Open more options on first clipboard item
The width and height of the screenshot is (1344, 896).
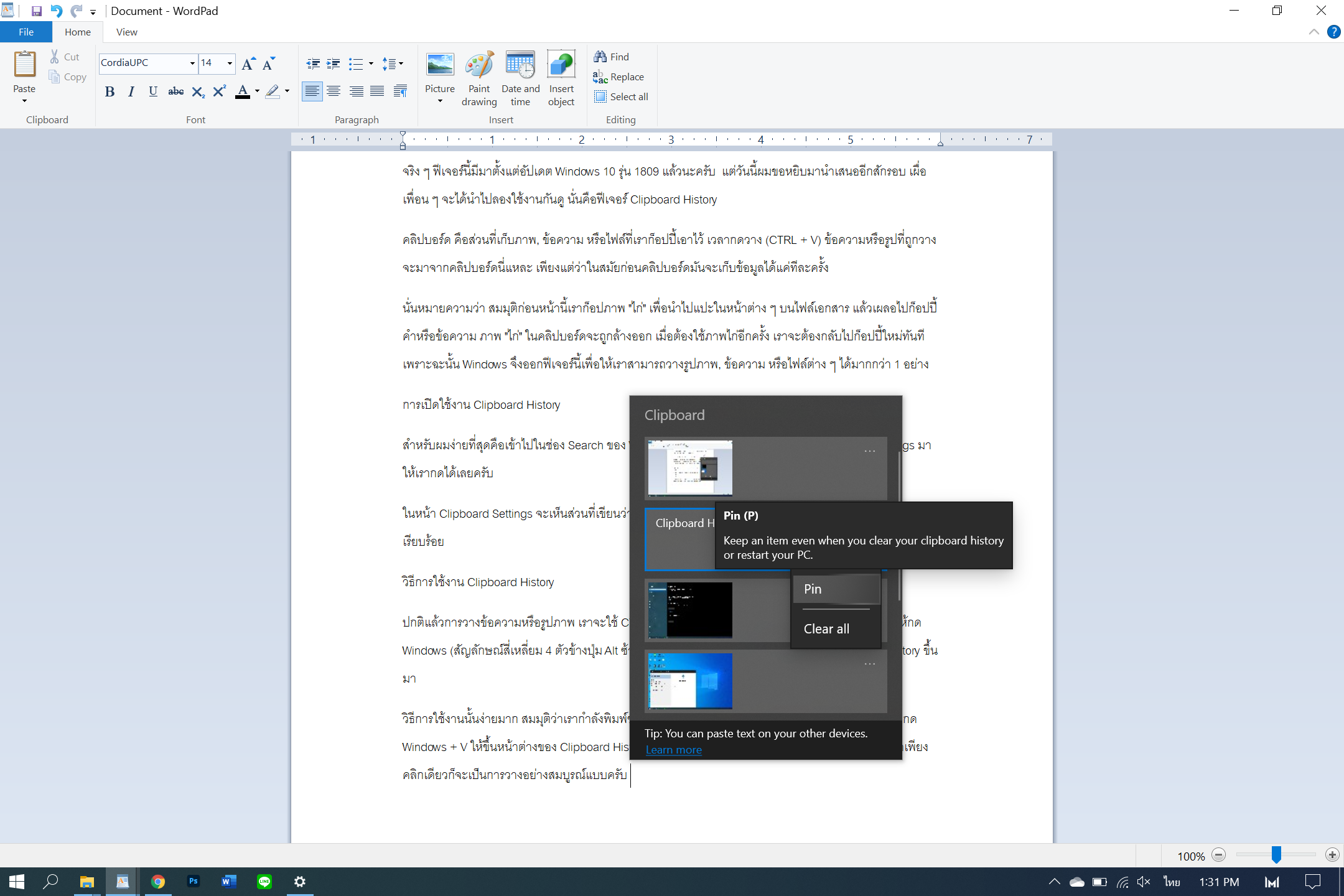click(870, 451)
